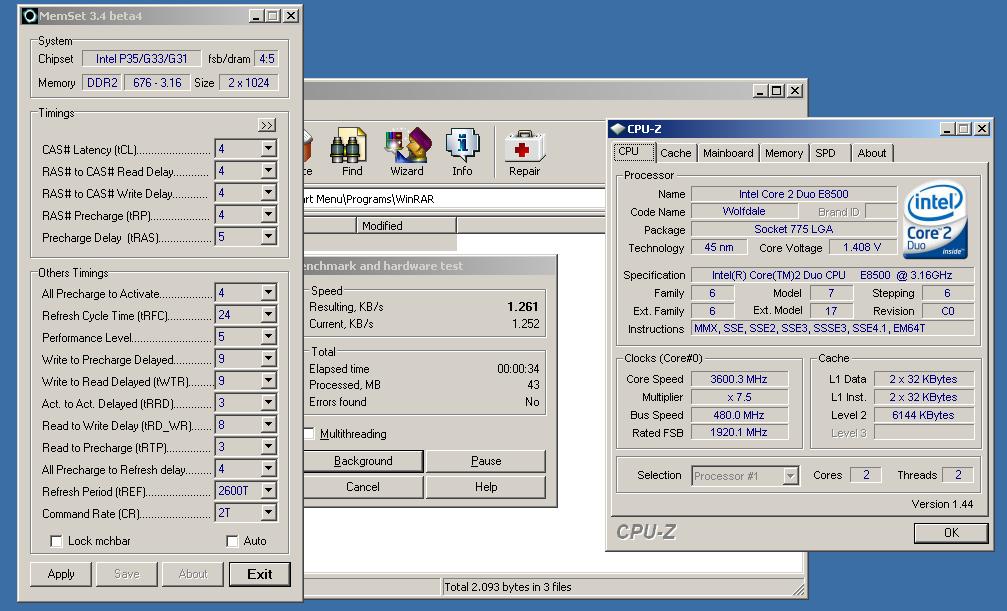Open the RAS# to CAS# Write Delay dropdown
This screenshot has width=1007, height=611.
[x=268, y=193]
